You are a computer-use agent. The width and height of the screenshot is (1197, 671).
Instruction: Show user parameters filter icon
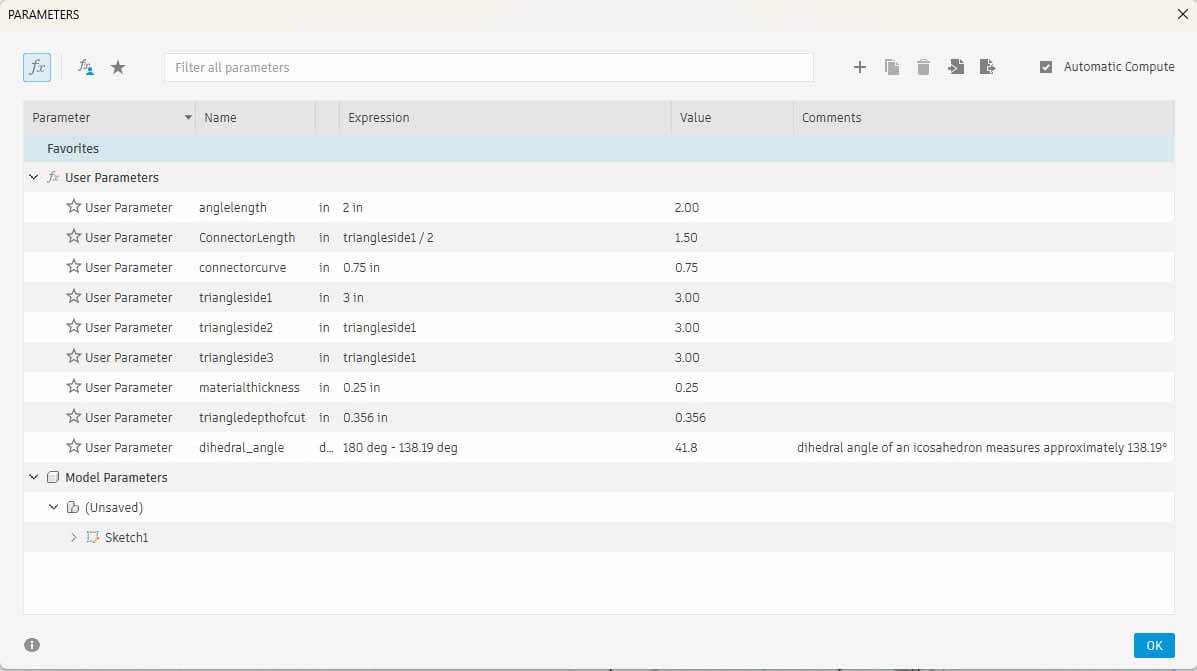[x=86, y=67]
